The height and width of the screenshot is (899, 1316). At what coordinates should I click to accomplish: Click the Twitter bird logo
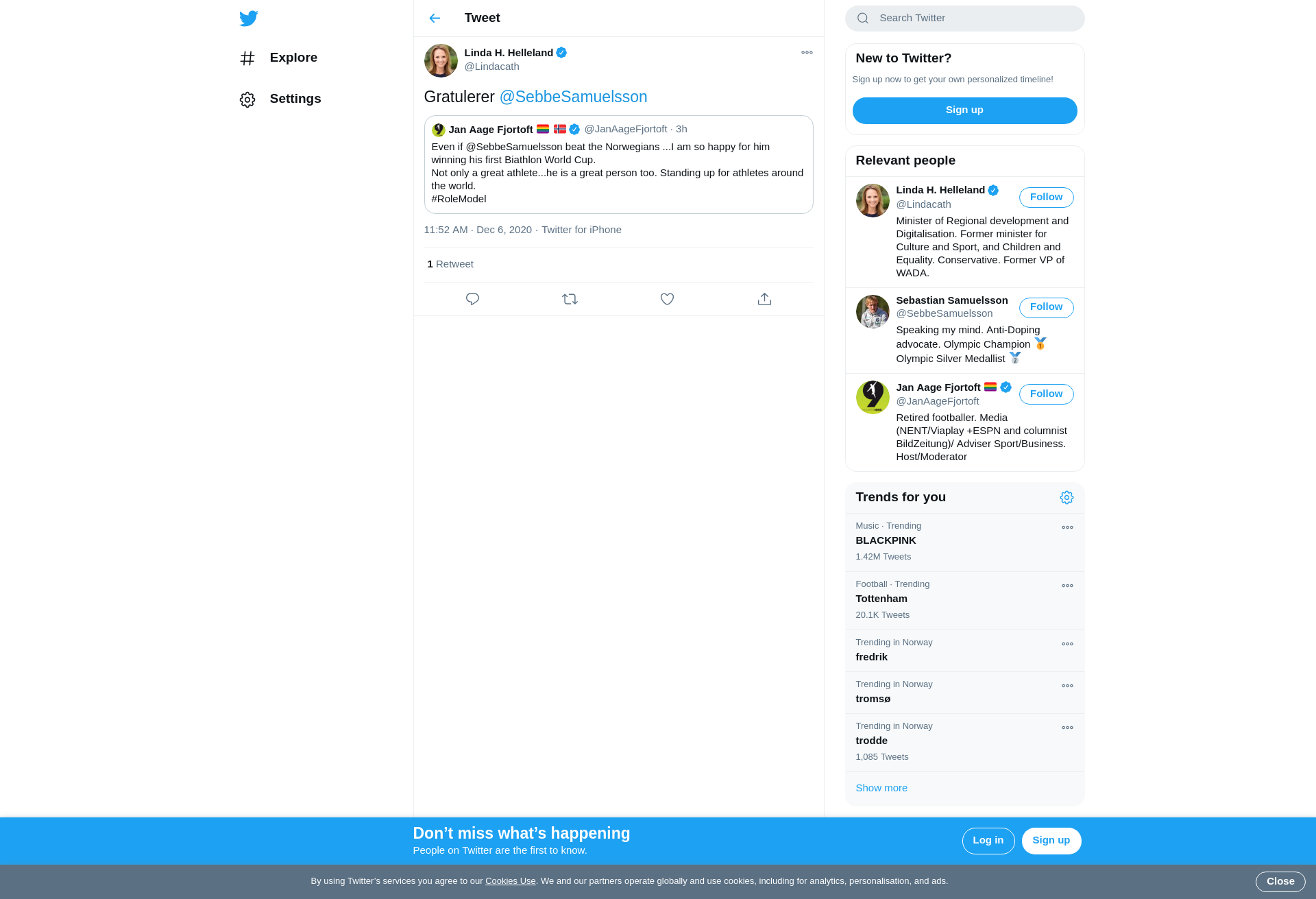pos(248,19)
